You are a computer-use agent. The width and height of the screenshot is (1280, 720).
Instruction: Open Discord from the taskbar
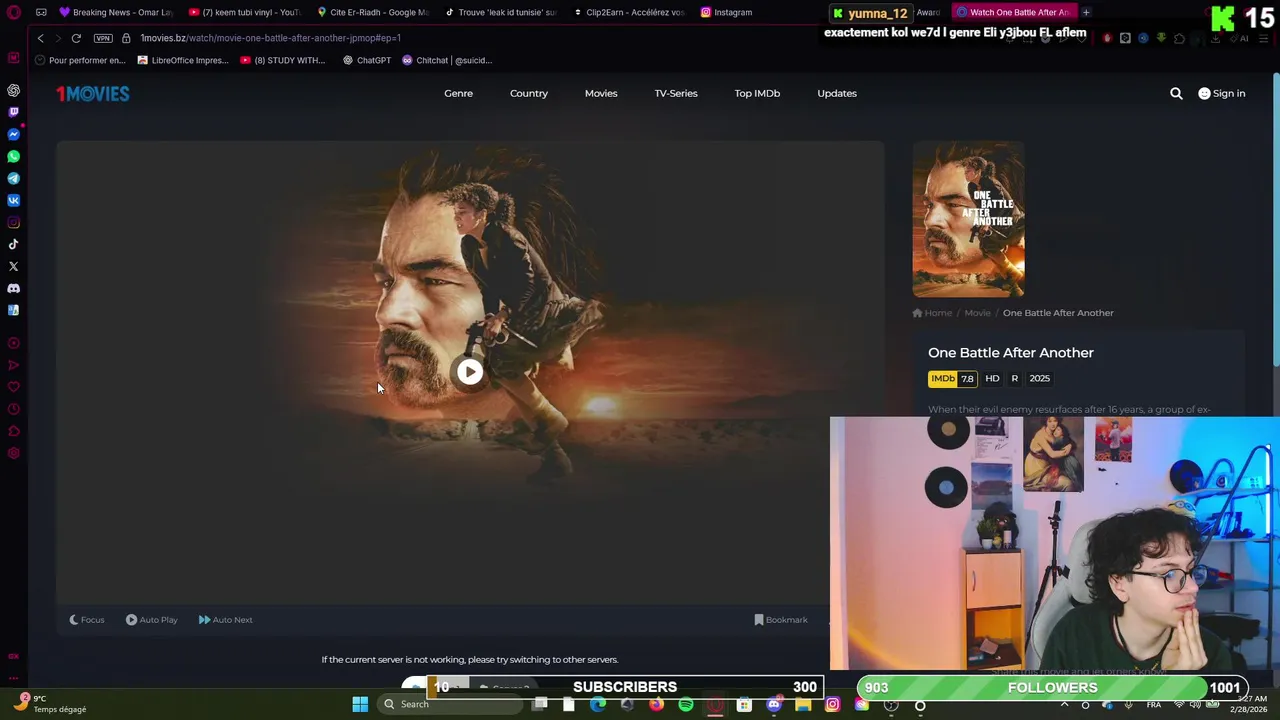point(773,705)
